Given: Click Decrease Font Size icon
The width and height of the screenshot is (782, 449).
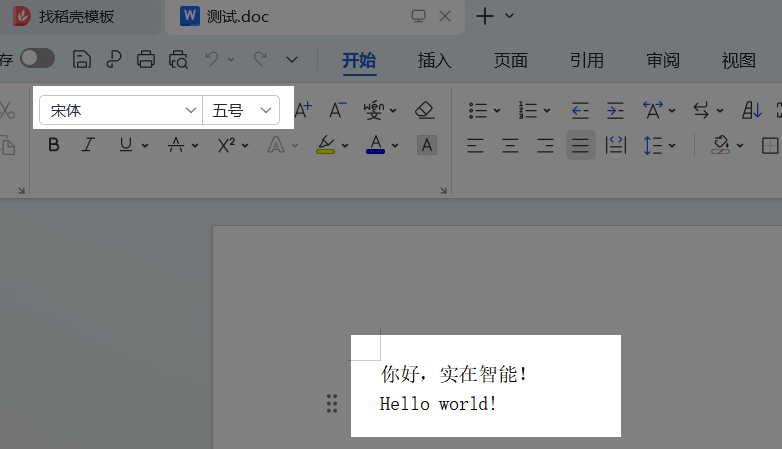Looking at the screenshot, I should click(338, 109).
